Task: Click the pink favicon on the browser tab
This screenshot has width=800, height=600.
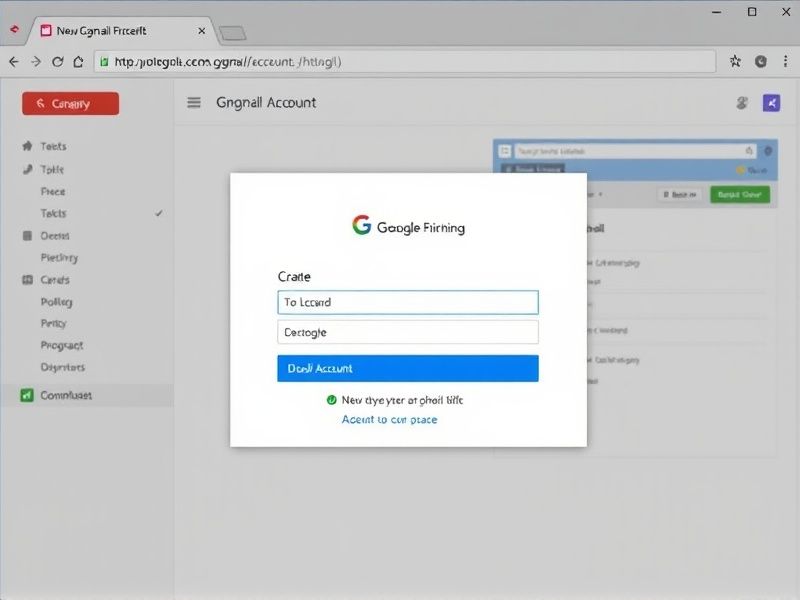Action: point(46,31)
